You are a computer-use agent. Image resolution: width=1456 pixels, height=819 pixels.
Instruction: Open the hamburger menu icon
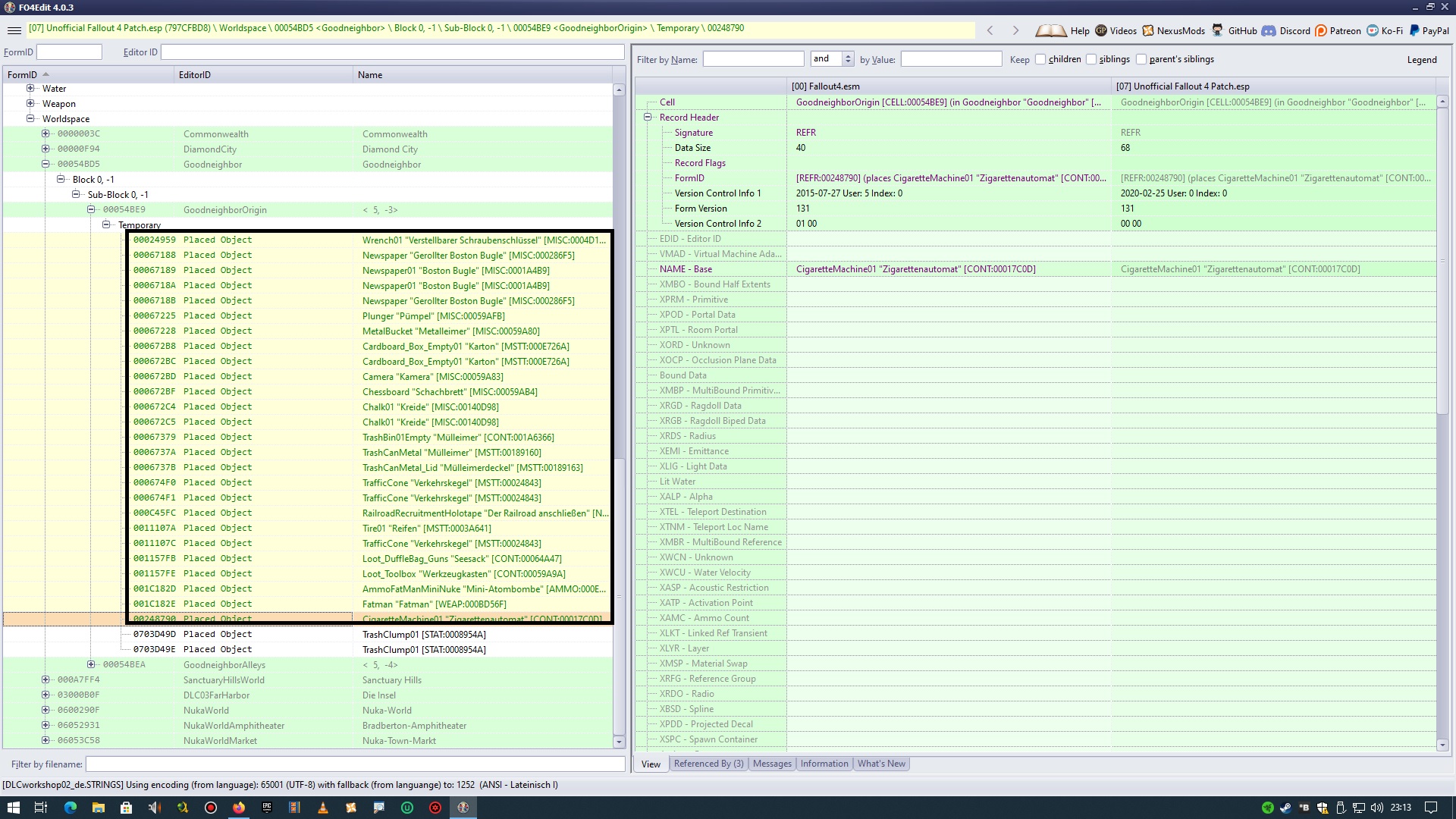tap(14, 30)
